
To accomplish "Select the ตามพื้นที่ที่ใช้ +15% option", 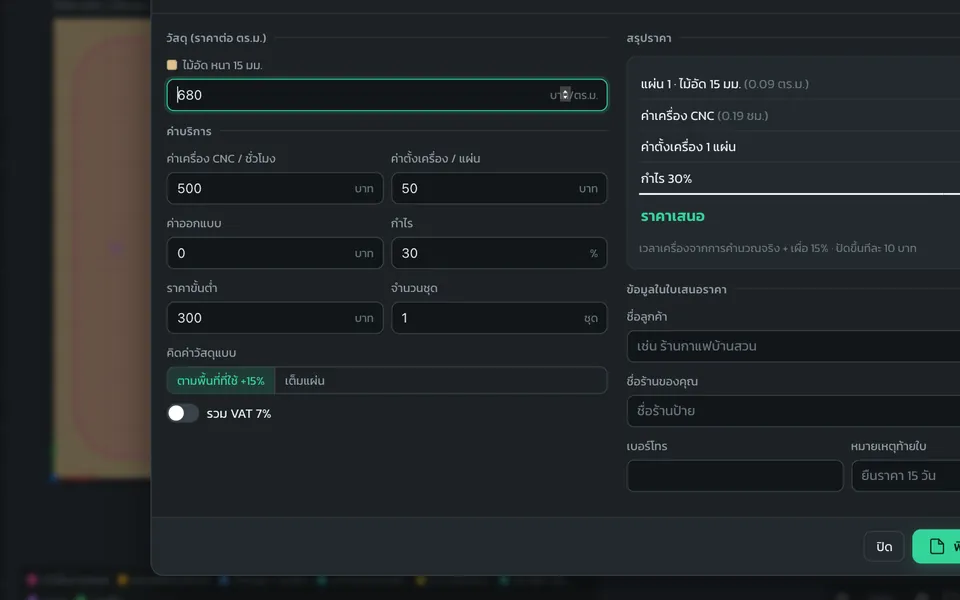I will (221, 380).
